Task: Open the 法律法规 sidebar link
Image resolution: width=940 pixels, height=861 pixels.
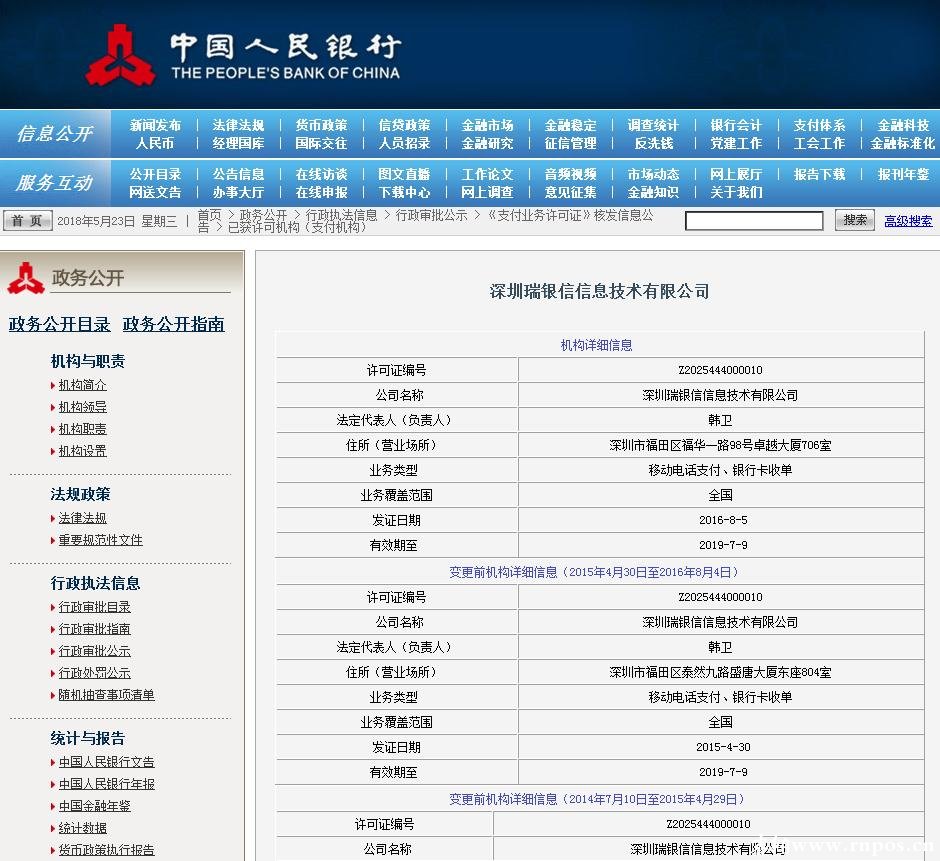Action: pyautogui.click(x=80, y=518)
